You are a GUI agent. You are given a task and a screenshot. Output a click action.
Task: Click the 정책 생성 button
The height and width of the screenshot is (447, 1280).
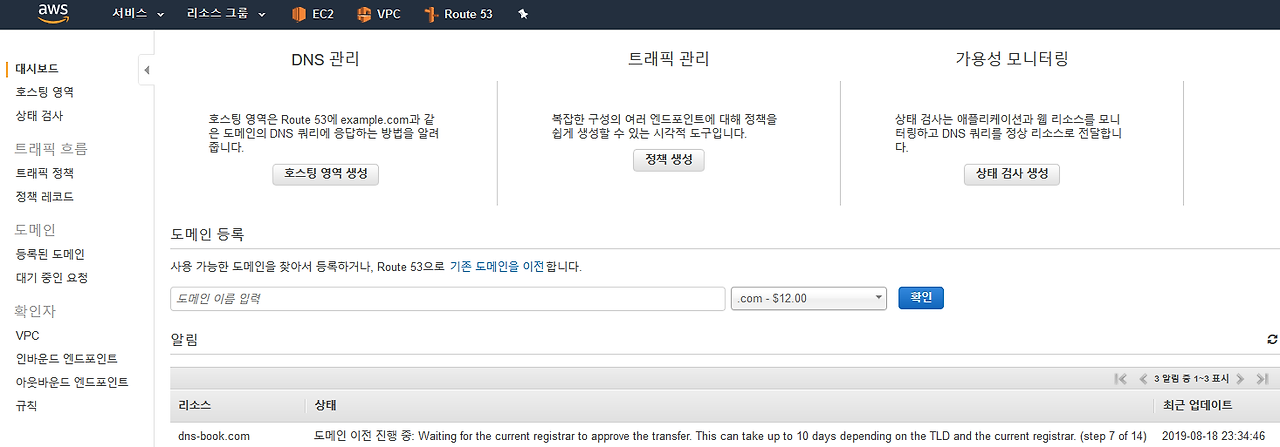[x=669, y=160]
